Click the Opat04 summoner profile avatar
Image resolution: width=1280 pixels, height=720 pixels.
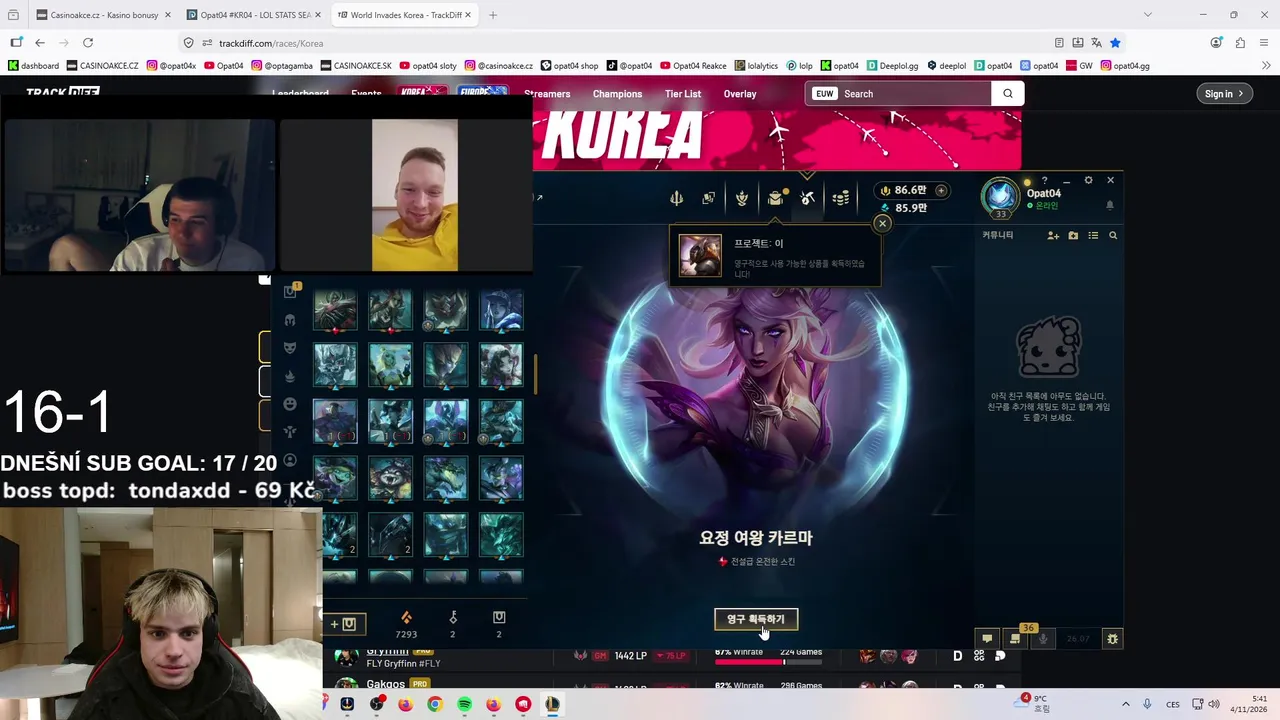coord(1000,197)
